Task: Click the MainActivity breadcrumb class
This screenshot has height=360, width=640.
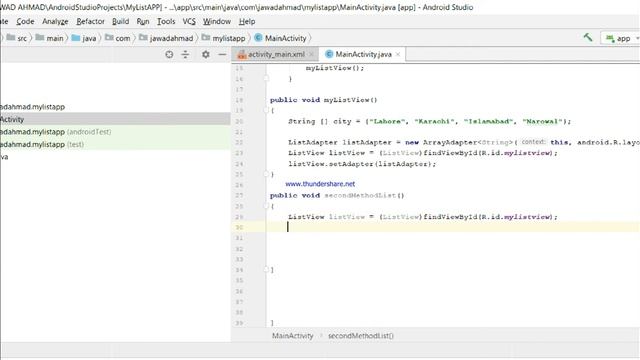Action: coord(280,38)
